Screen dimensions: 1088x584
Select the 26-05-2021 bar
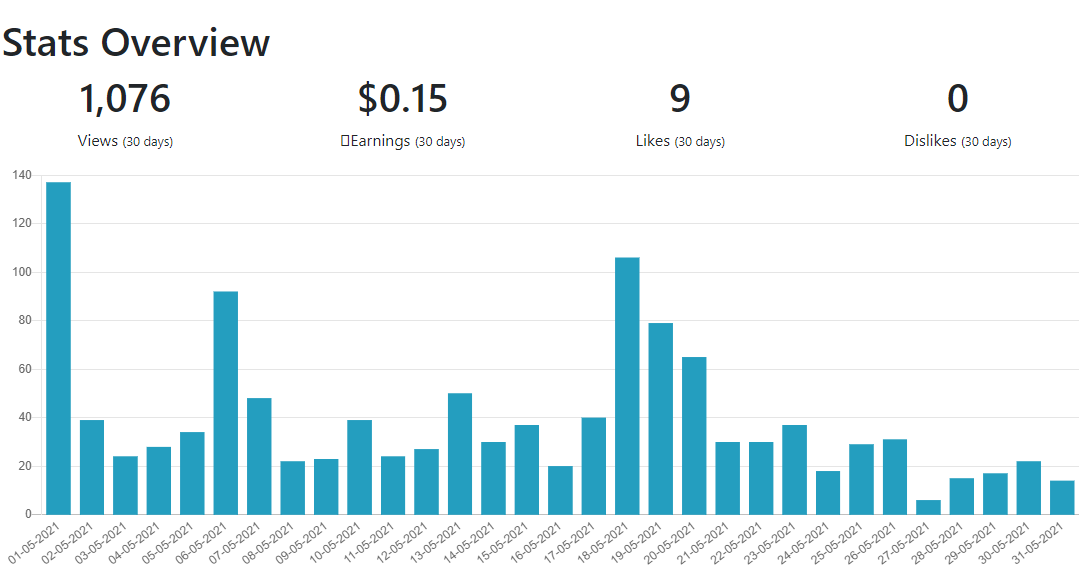coord(895,476)
